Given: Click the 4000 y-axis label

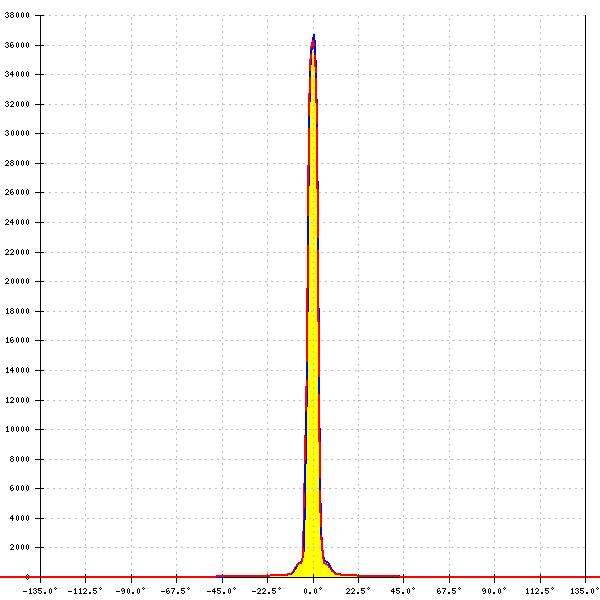Looking at the screenshot, I should click(x=20, y=518).
